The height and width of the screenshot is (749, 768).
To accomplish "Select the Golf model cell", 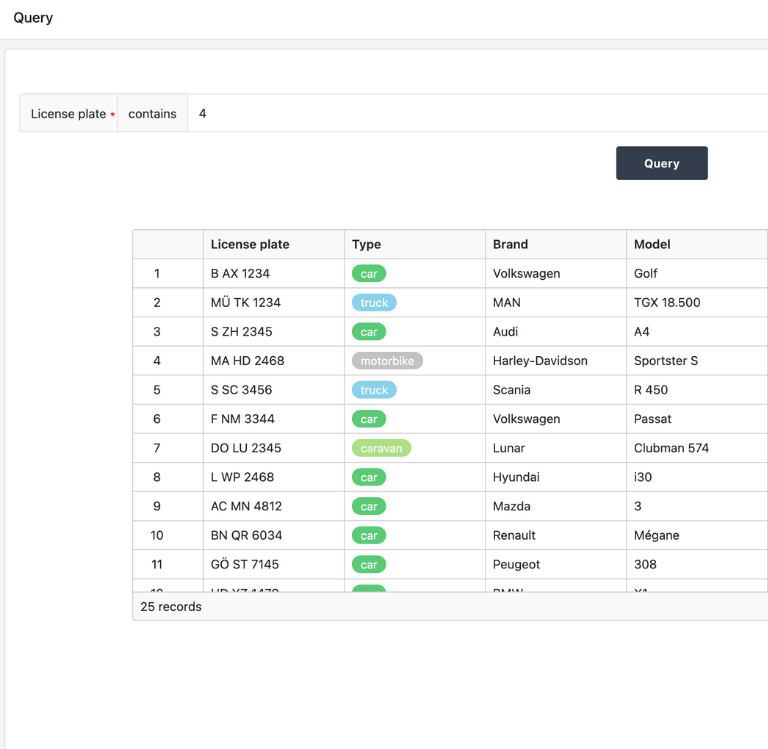I will coord(697,273).
